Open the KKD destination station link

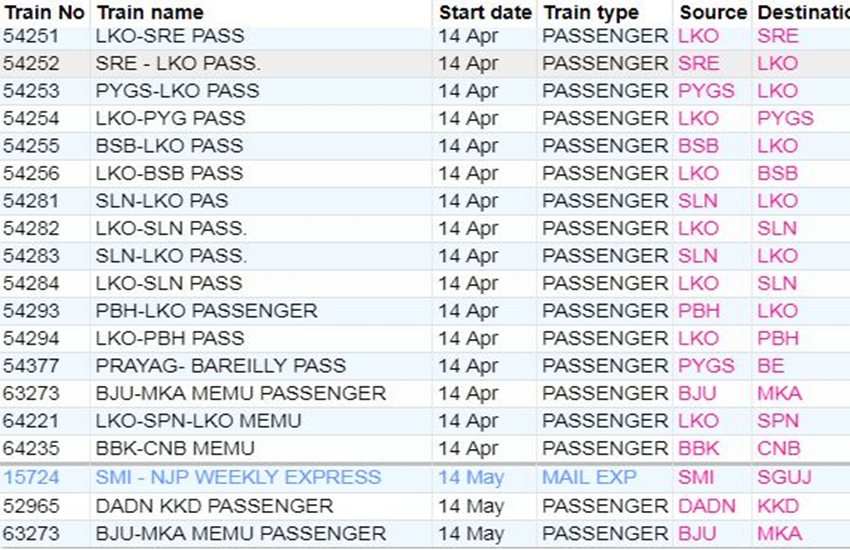click(777, 506)
